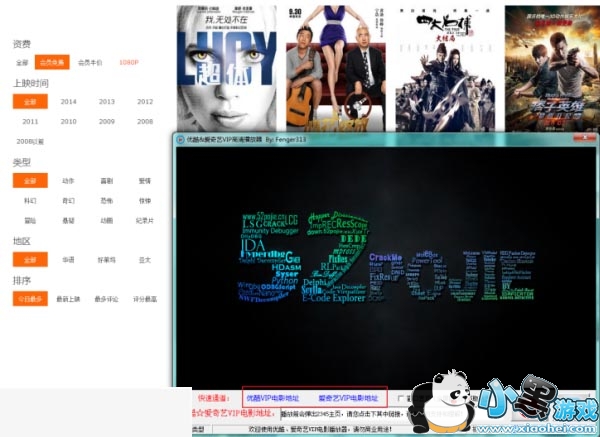Click the 优酷VIP电影地址 quick link
The image size is (600, 437).
point(272,398)
